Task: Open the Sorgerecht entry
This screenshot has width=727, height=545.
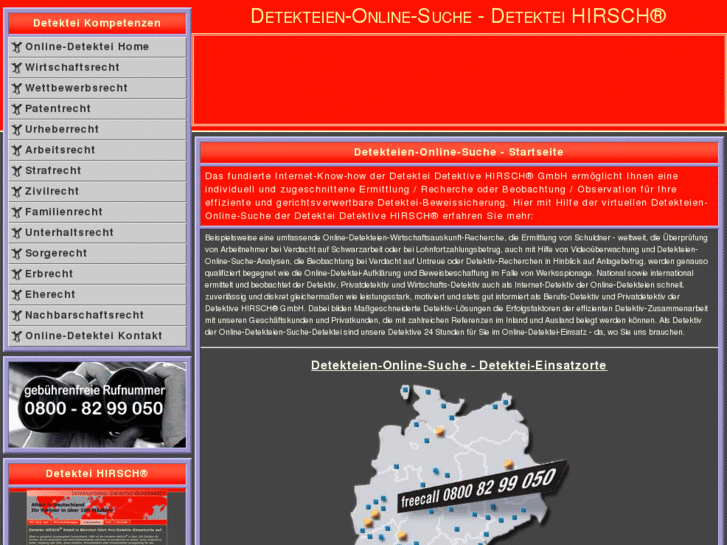Action: point(97,253)
